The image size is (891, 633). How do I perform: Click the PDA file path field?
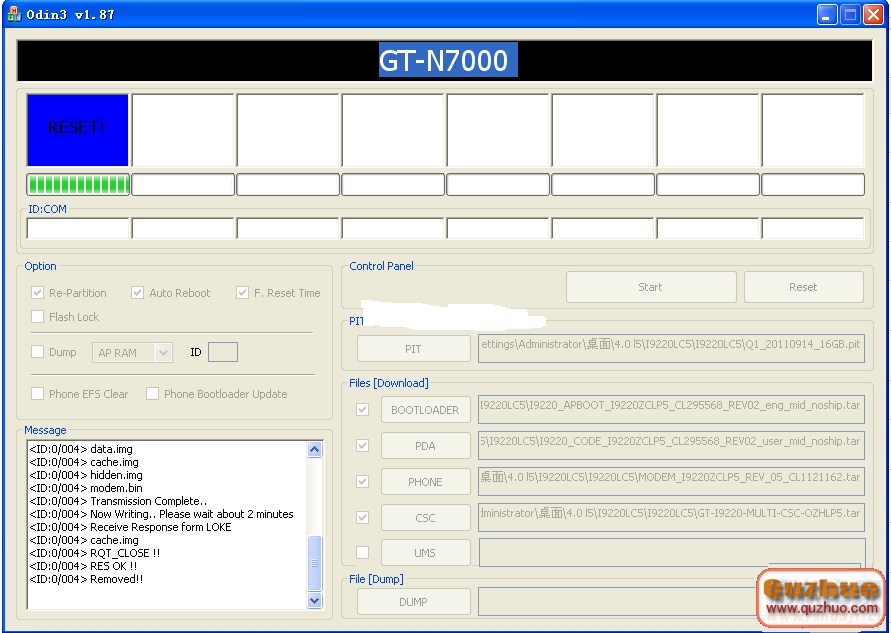[x=671, y=446]
